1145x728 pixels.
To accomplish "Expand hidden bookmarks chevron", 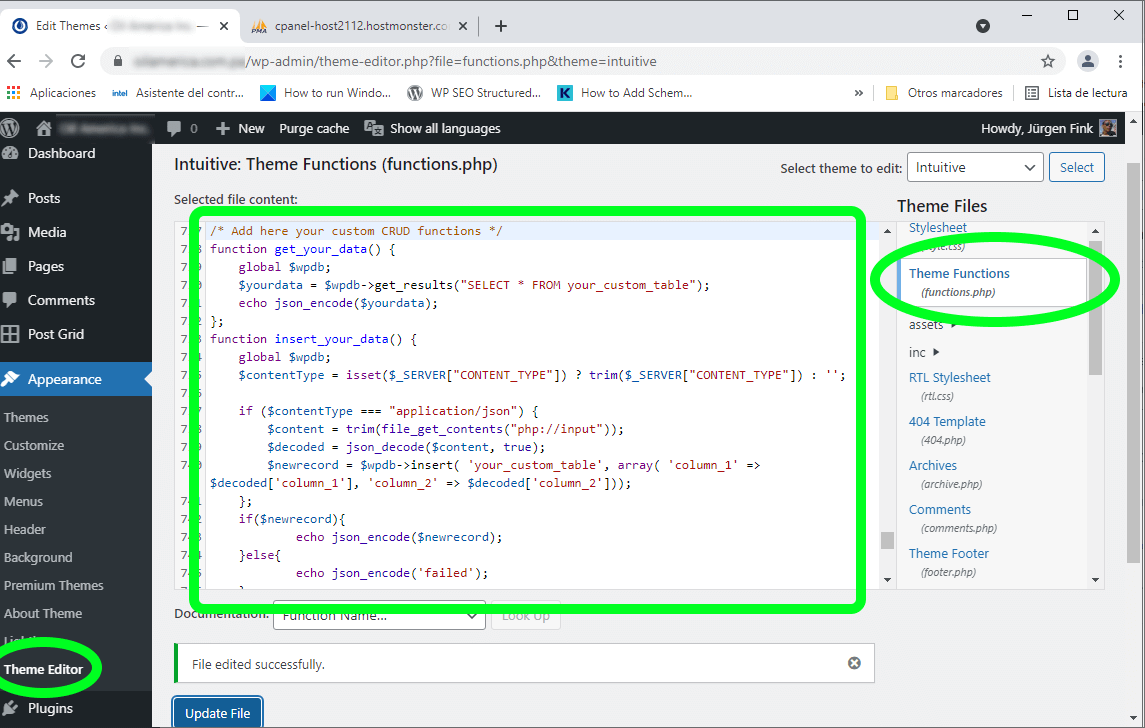I will point(859,93).
